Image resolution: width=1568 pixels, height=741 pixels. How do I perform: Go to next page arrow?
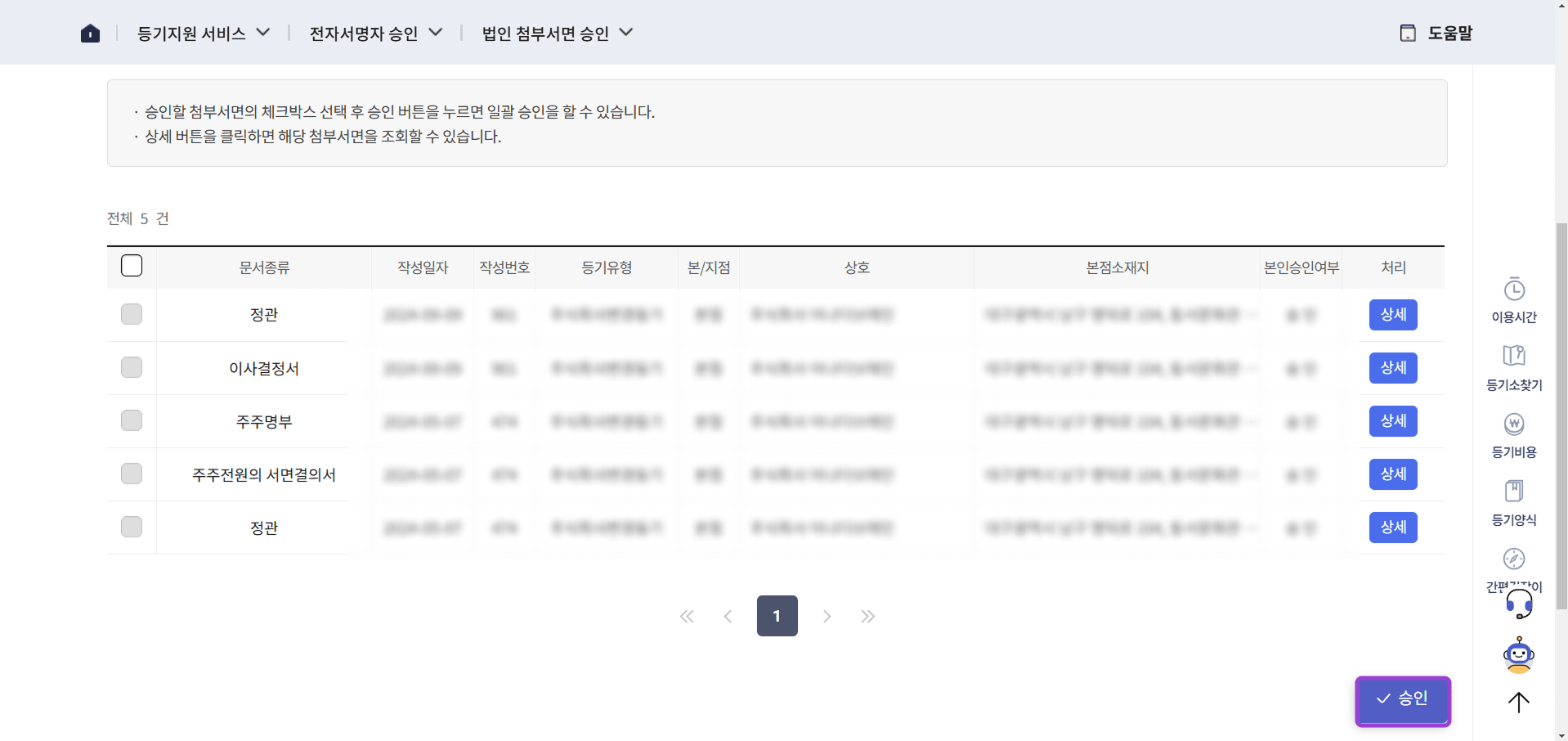point(827,617)
